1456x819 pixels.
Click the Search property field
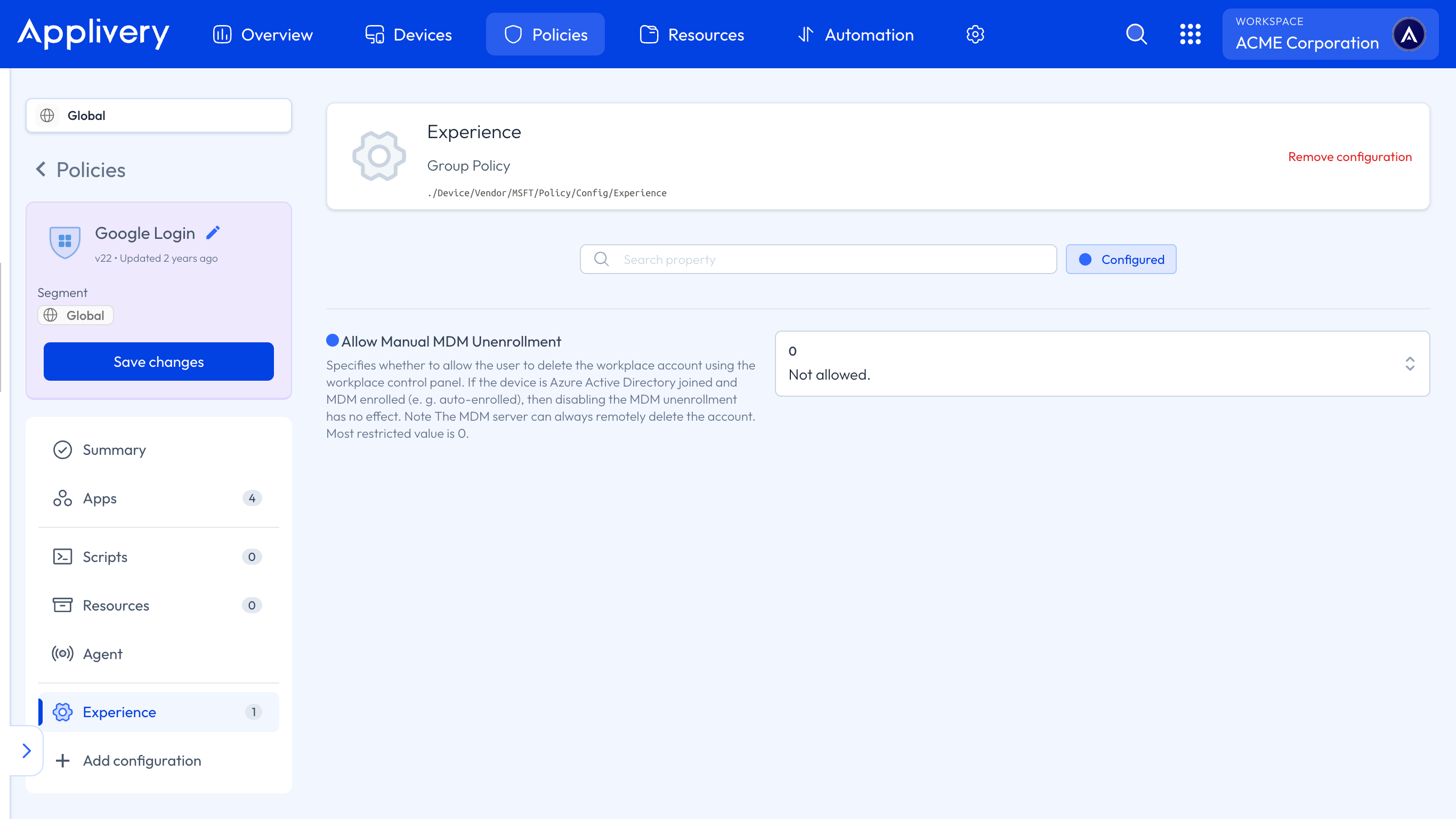[x=818, y=260]
